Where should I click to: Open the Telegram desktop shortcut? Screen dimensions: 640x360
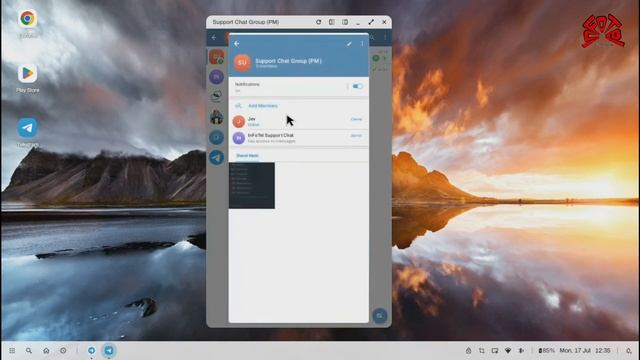27,128
